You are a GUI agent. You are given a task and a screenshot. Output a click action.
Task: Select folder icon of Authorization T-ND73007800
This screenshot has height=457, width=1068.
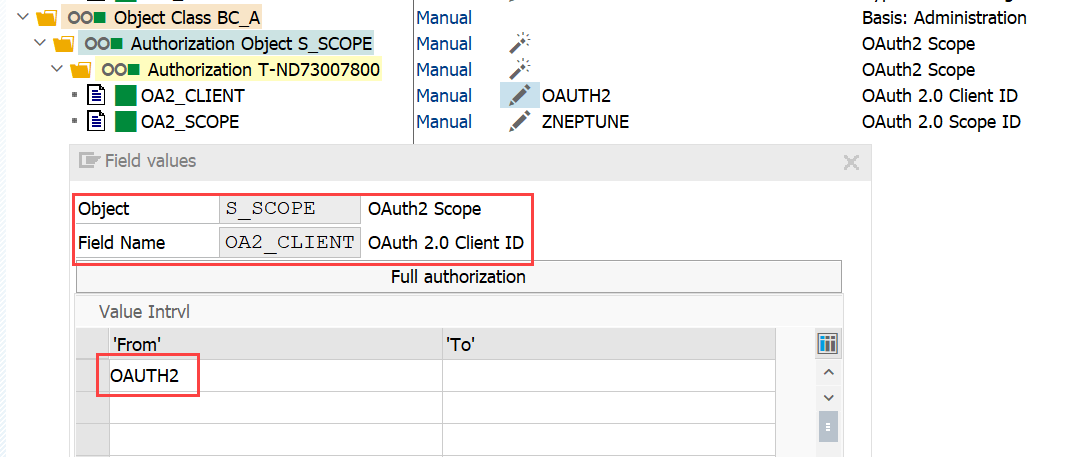80,69
